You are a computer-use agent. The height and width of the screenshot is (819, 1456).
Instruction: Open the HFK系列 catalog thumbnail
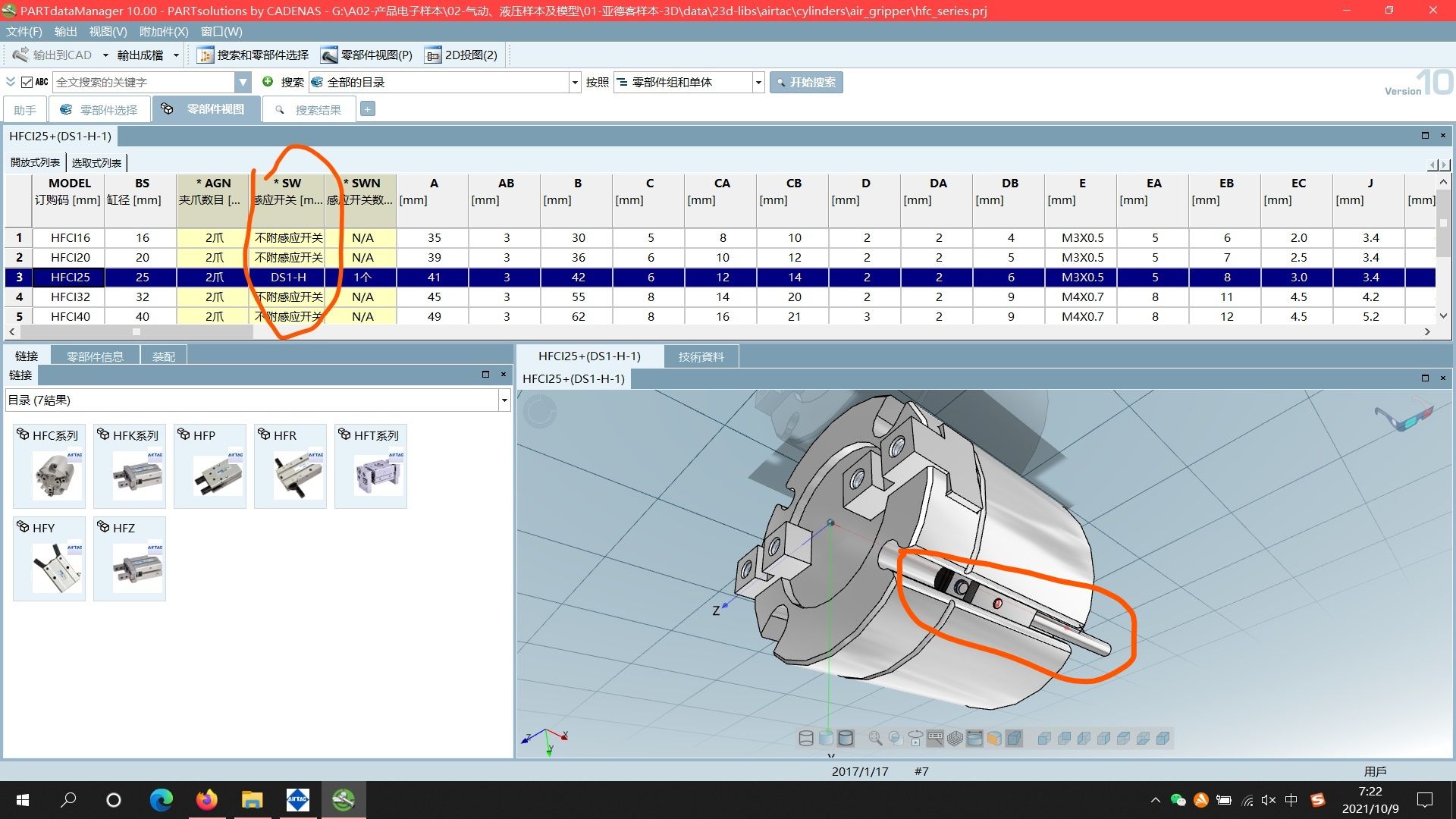pos(130,466)
